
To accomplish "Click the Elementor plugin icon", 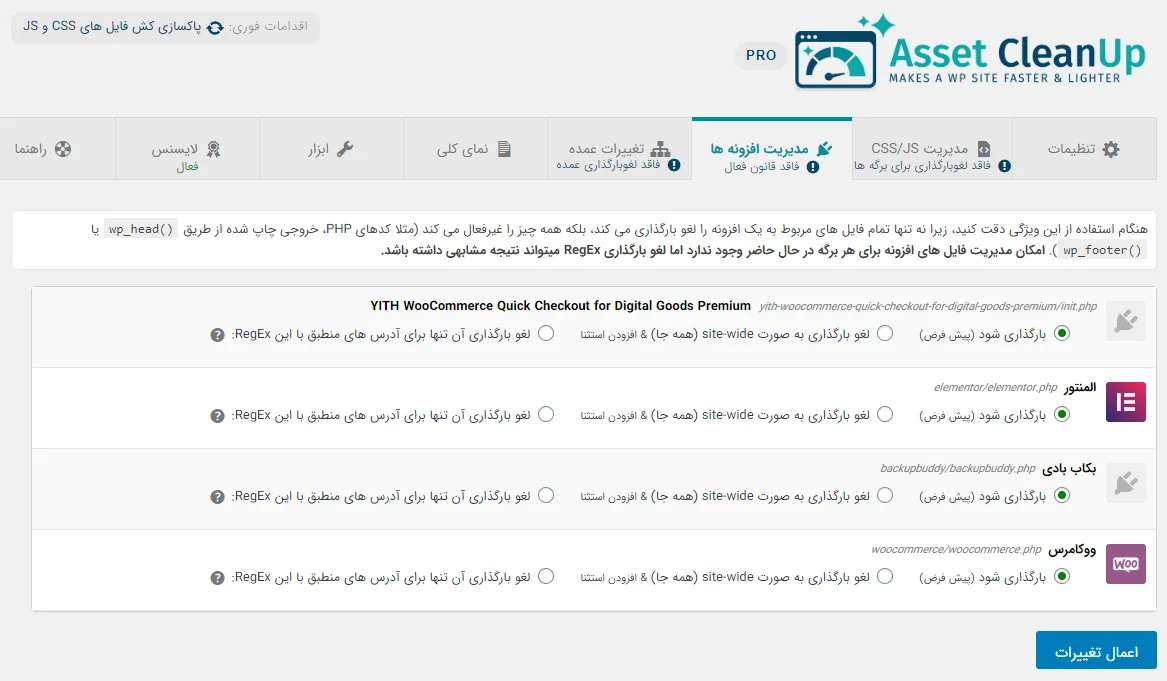I will click(1125, 402).
